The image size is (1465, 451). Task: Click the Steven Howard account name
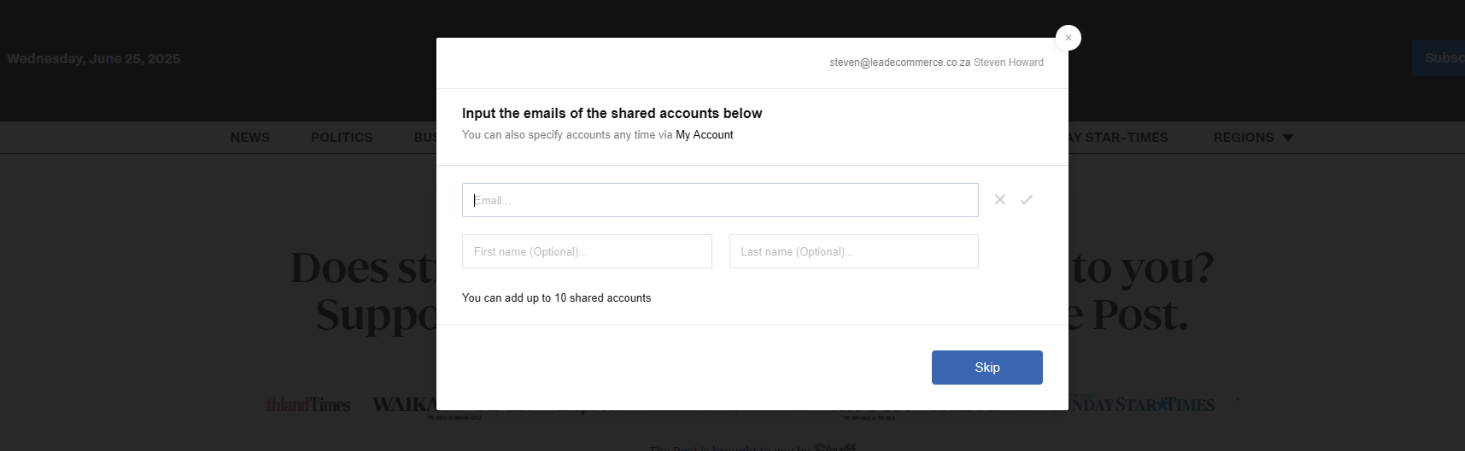[x=1008, y=62]
